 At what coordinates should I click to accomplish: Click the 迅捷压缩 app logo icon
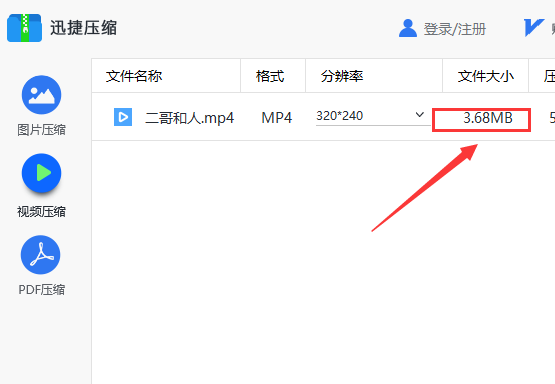point(24,28)
